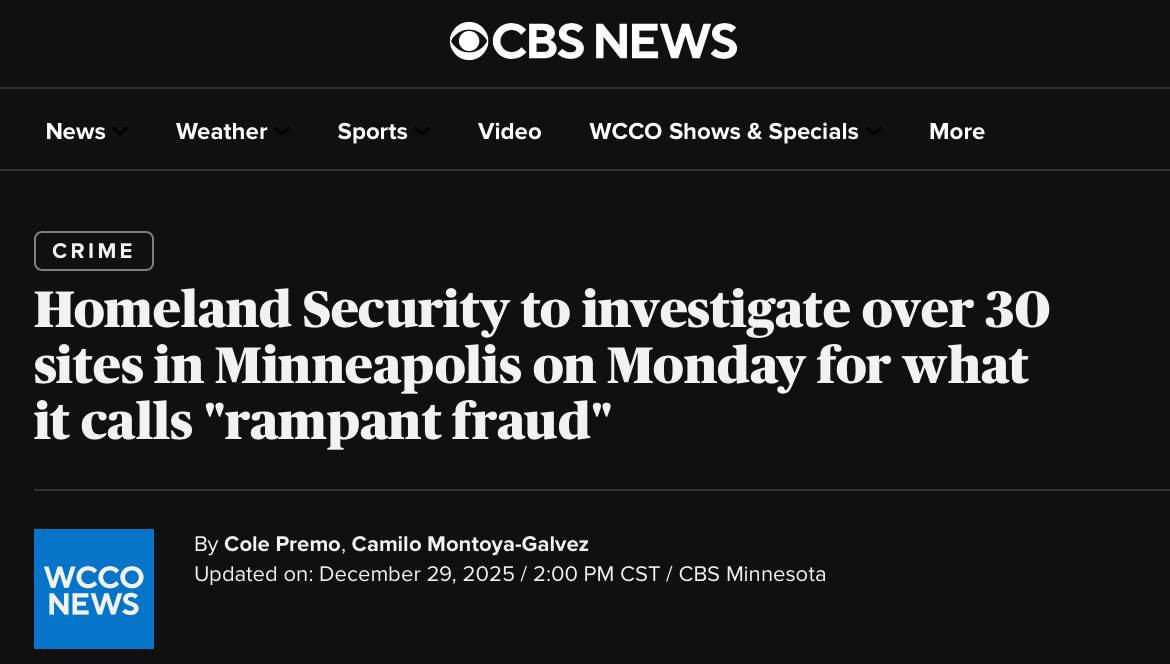Click the CBS NEWS wordmark text
Image resolution: width=1170 pixels, height=664 pixels.
[614, 41]
